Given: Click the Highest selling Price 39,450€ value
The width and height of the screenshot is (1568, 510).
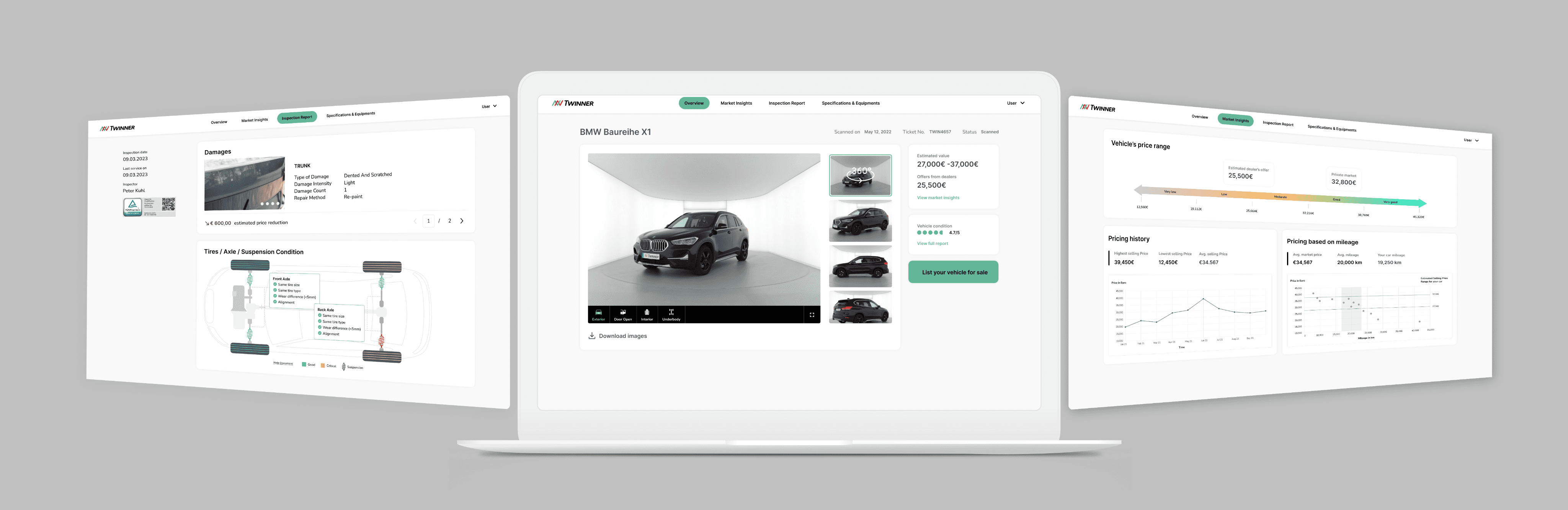Looking at the screenshot, I should coord(1124,262).
